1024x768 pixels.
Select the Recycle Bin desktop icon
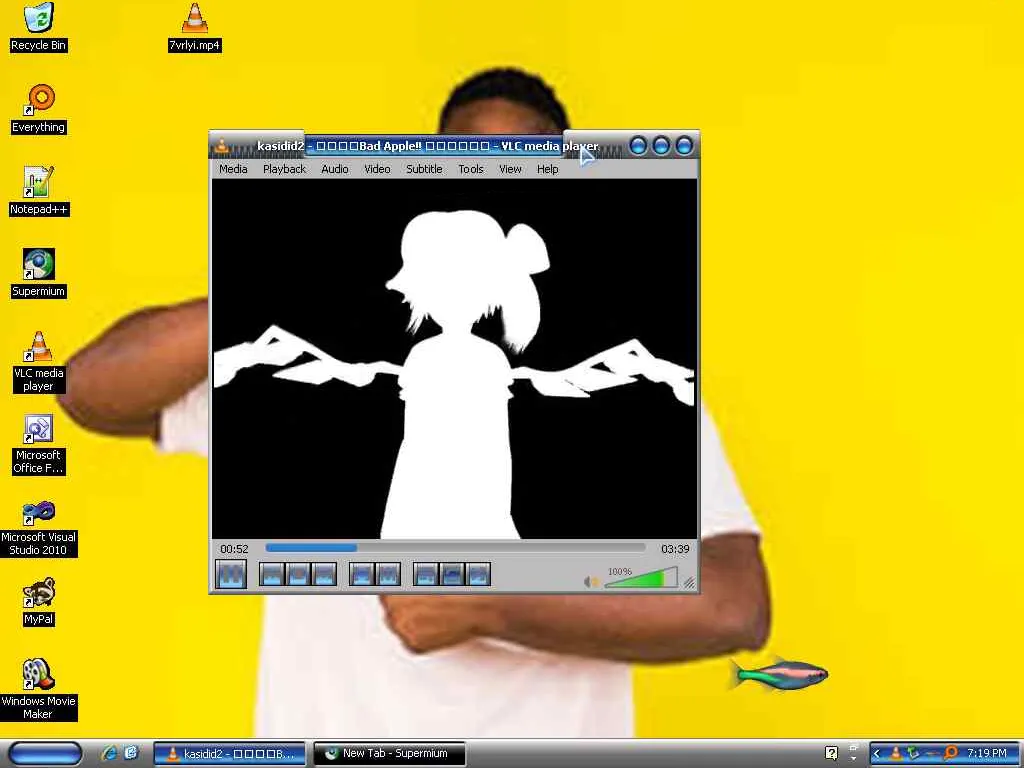39,27
